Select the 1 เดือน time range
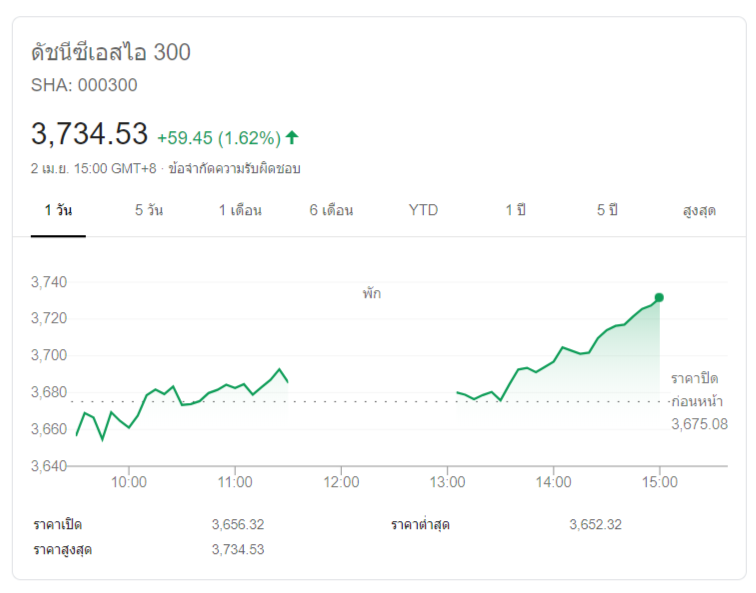756x593 pixels. click(x=240, y=210)
